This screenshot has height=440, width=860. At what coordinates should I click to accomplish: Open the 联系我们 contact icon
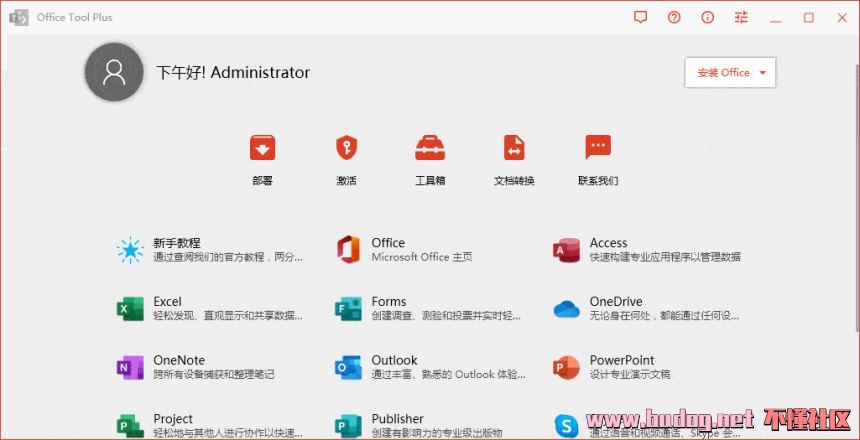pyautogui.click(x=598, y=148)
